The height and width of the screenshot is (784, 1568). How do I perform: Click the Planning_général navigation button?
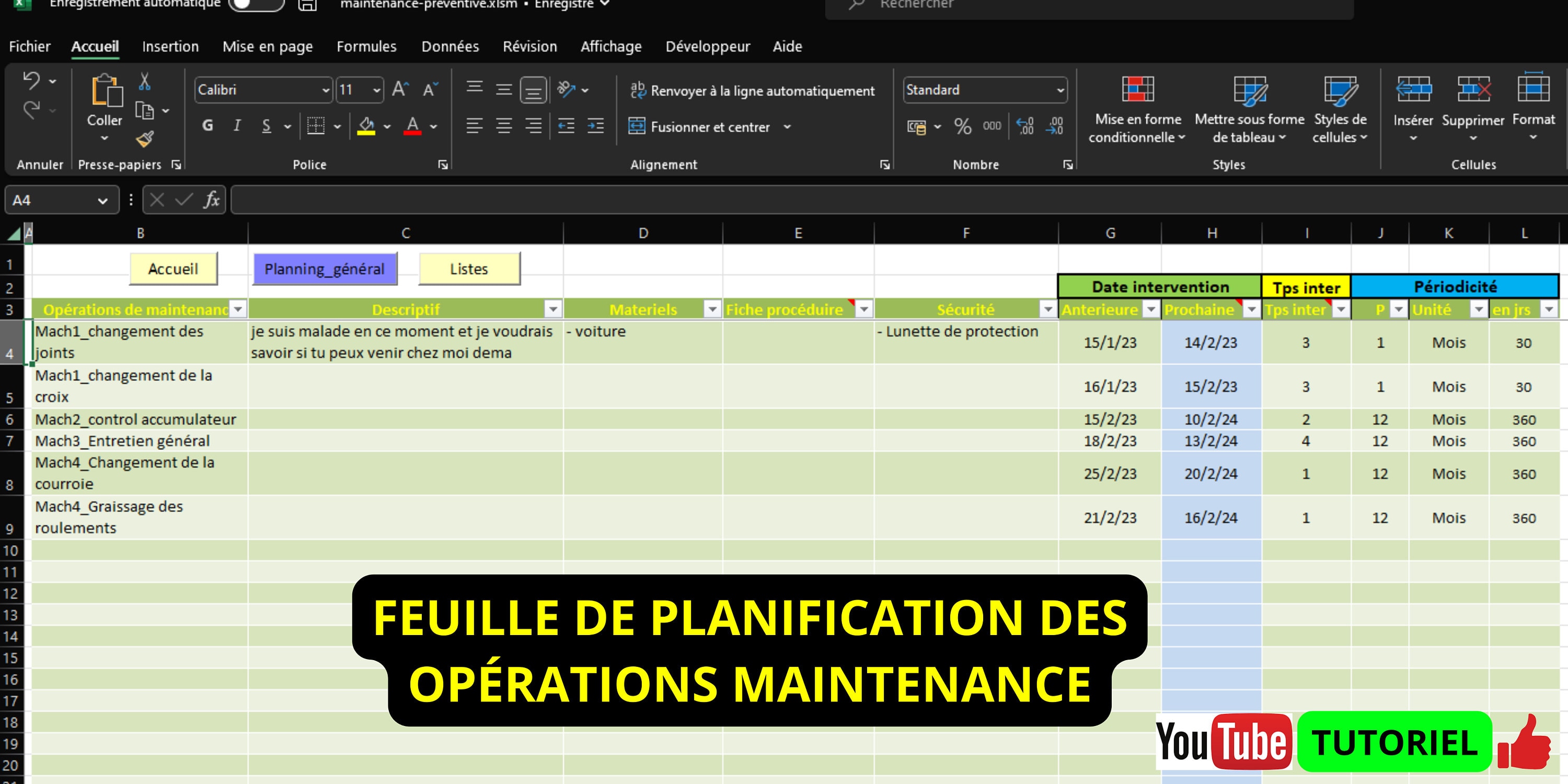(x=325, y=269)
